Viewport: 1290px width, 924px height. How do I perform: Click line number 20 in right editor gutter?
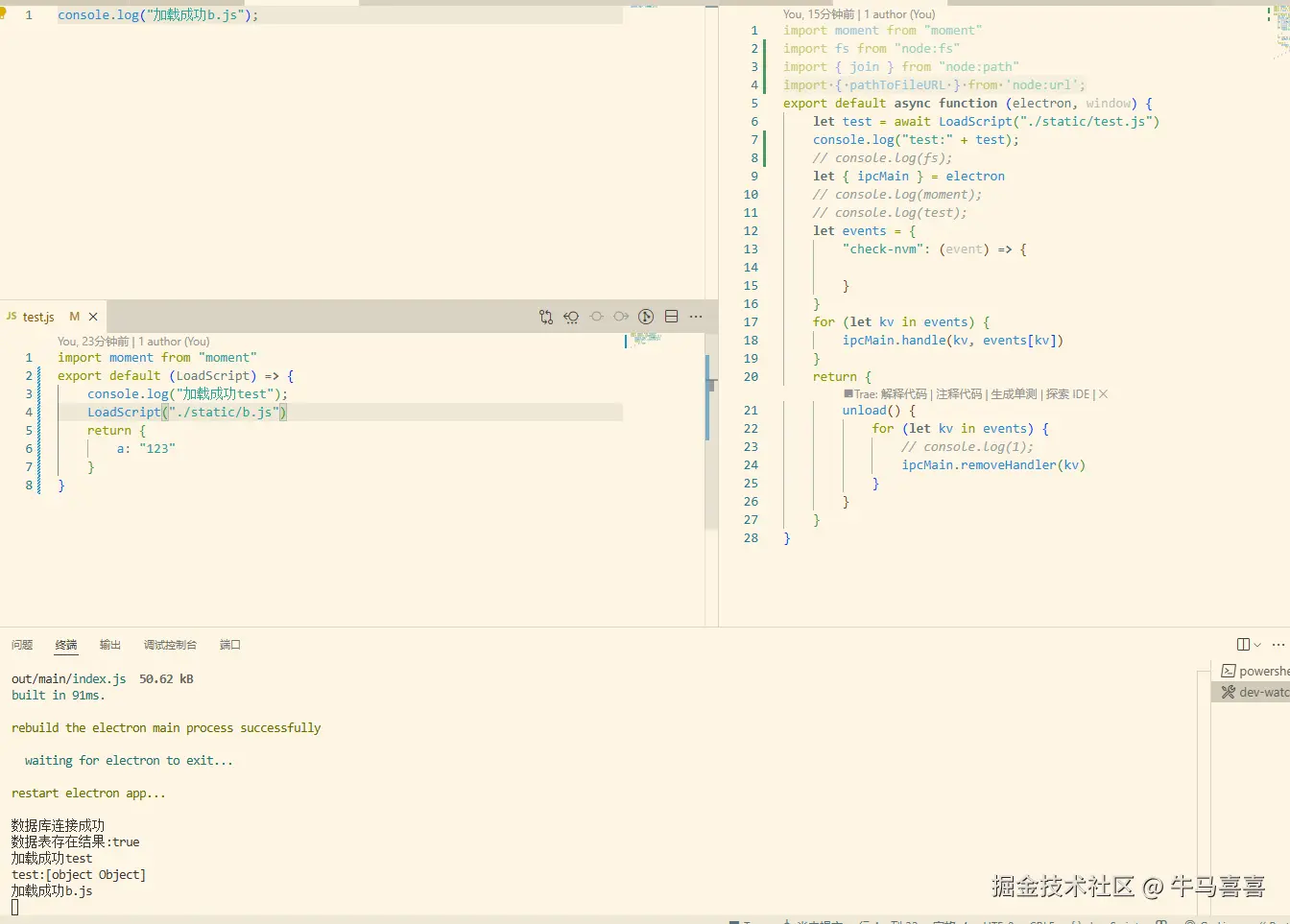(x=751, y=377)
